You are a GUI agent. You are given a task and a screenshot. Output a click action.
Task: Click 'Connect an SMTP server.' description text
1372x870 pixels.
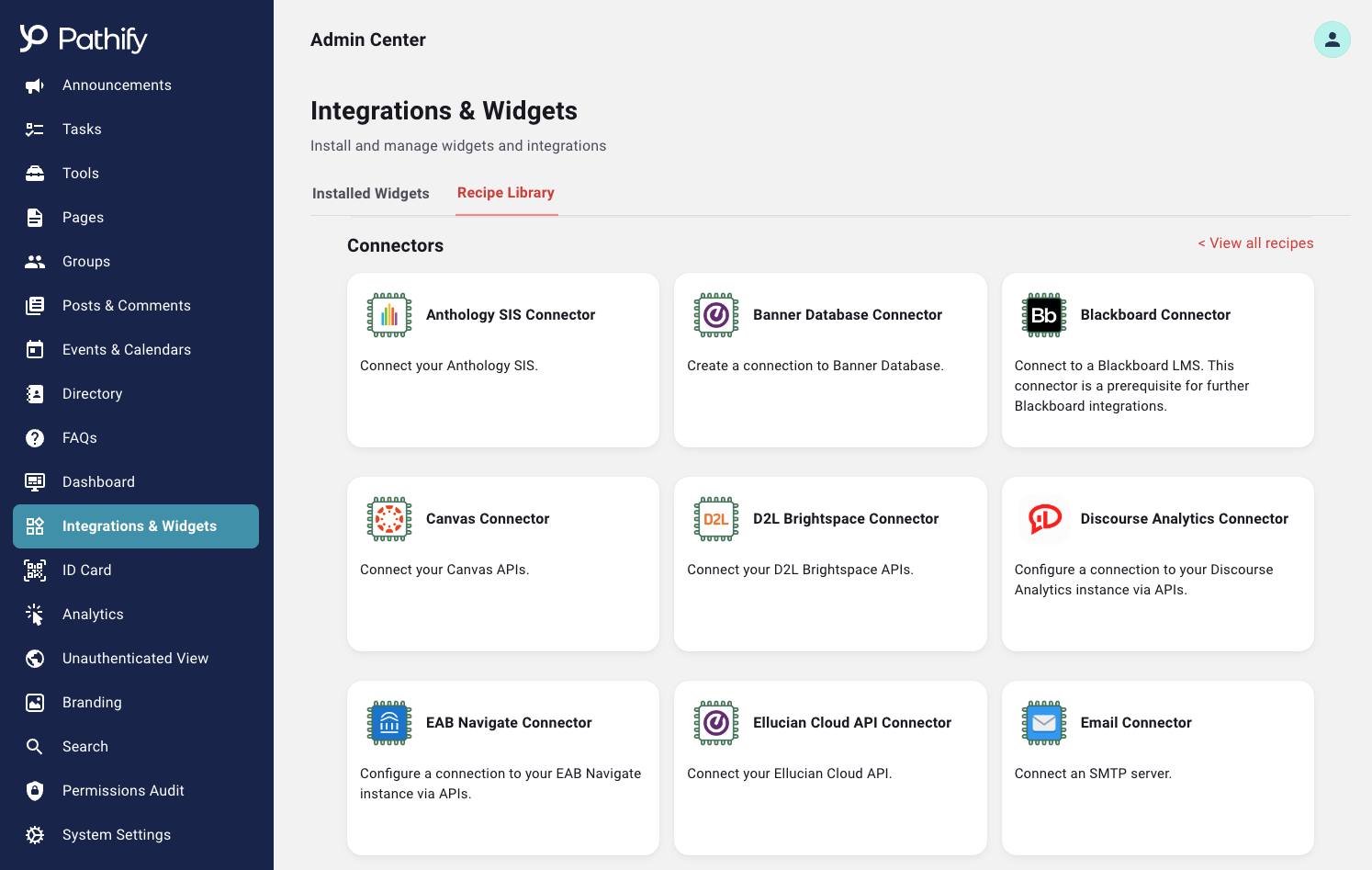[x=1093, y=774]
